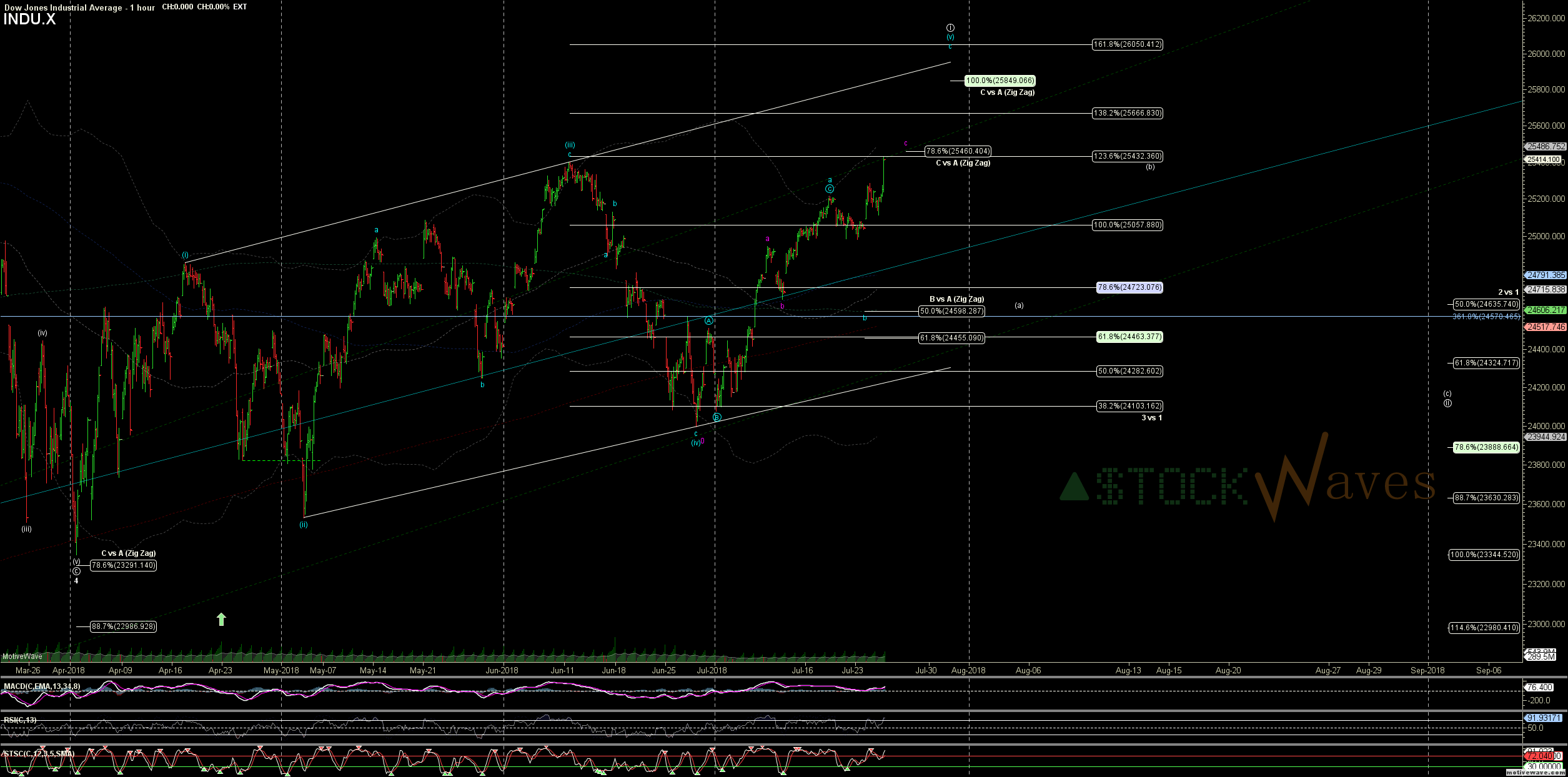Viewport: 1568px width, 777px height.
Task: Select the 50.0%(24598.287) Fibonacci label
Action: 951,311
